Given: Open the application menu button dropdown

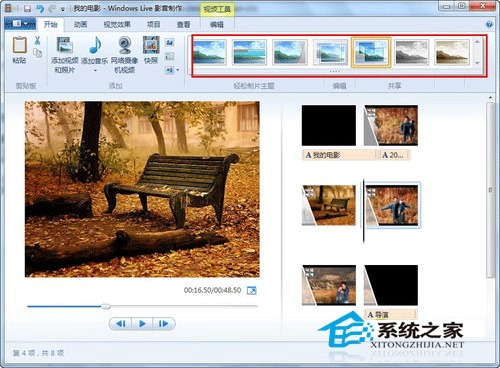Looking at the screenshot, I should 20,24.
